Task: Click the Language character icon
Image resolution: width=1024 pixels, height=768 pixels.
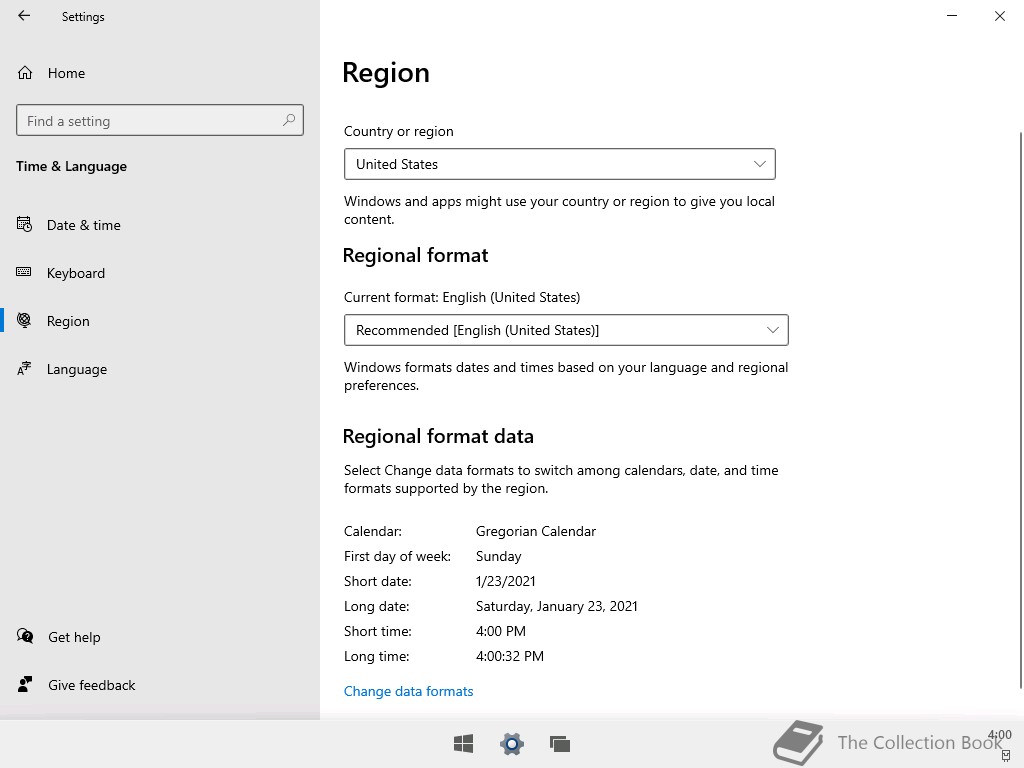Action: coord(24,368)
